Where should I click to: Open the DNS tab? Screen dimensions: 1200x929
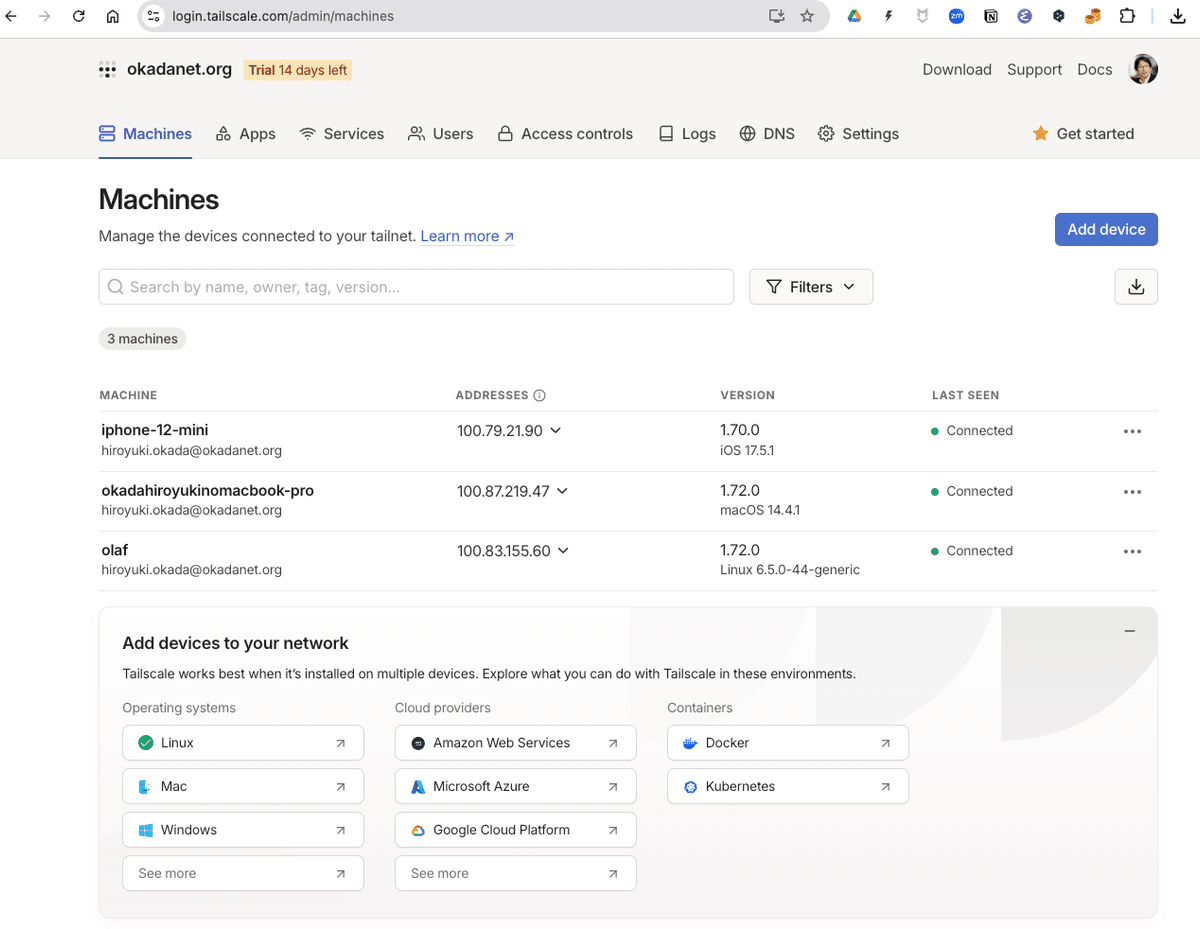click(x=767, y=134)
